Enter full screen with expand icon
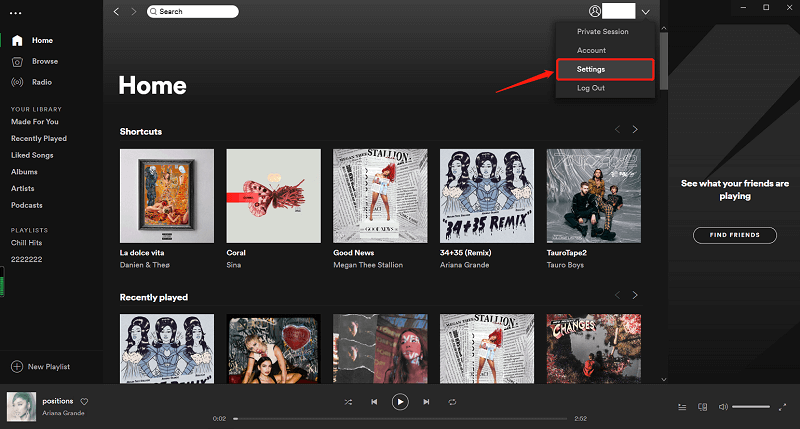 [783, 407]
